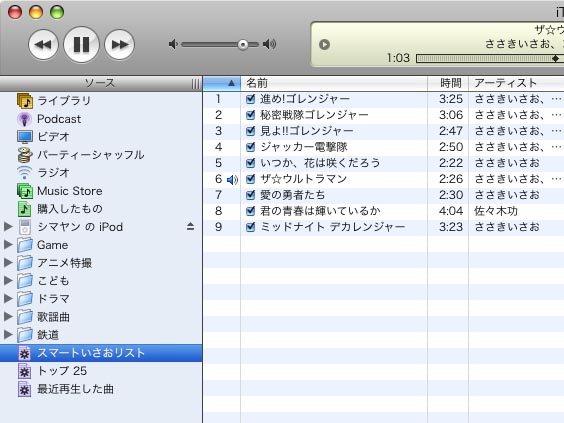Click the rewind previous track button

tap(43, 45)
